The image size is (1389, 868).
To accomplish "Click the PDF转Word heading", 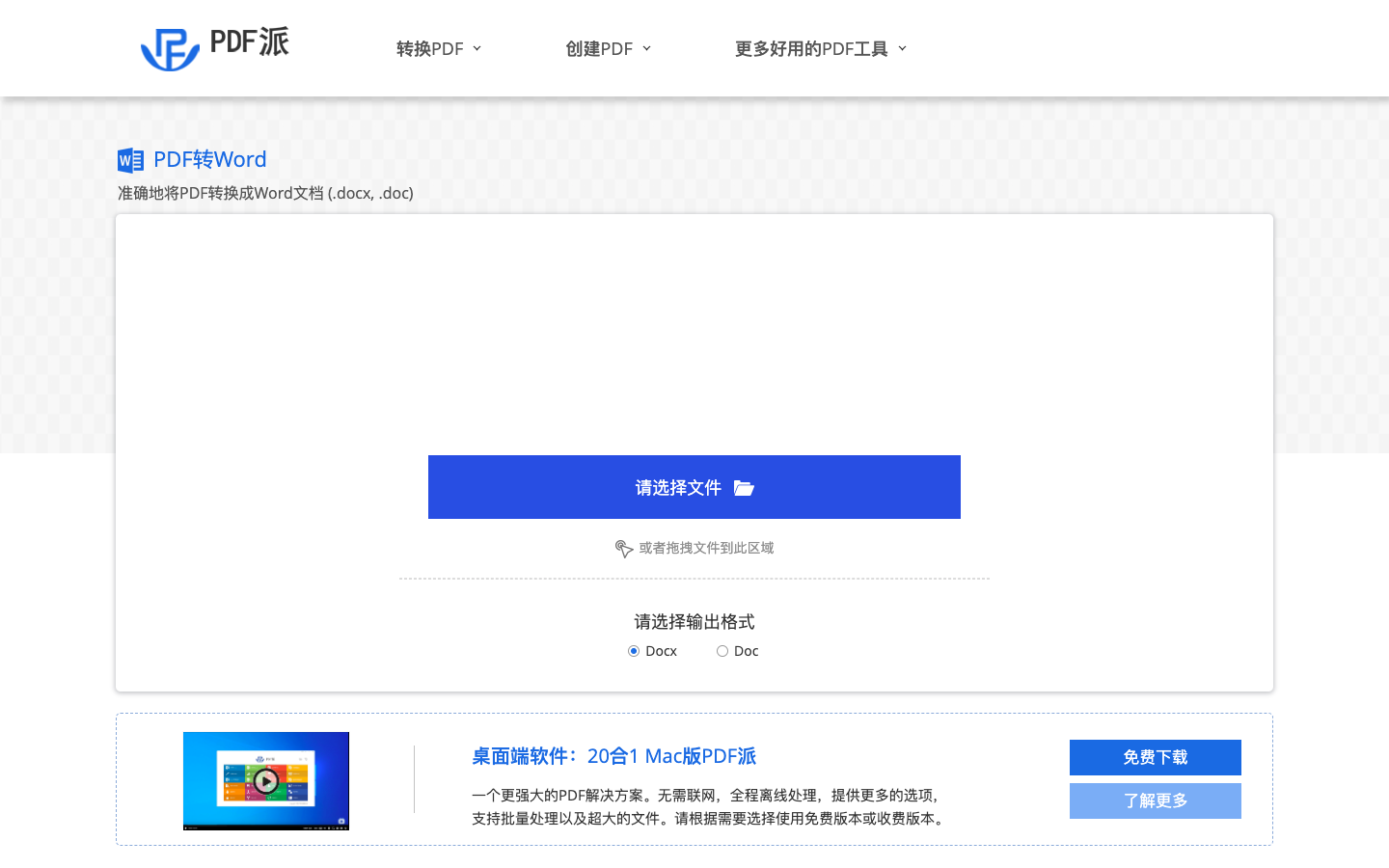I will tap(210, 159).
